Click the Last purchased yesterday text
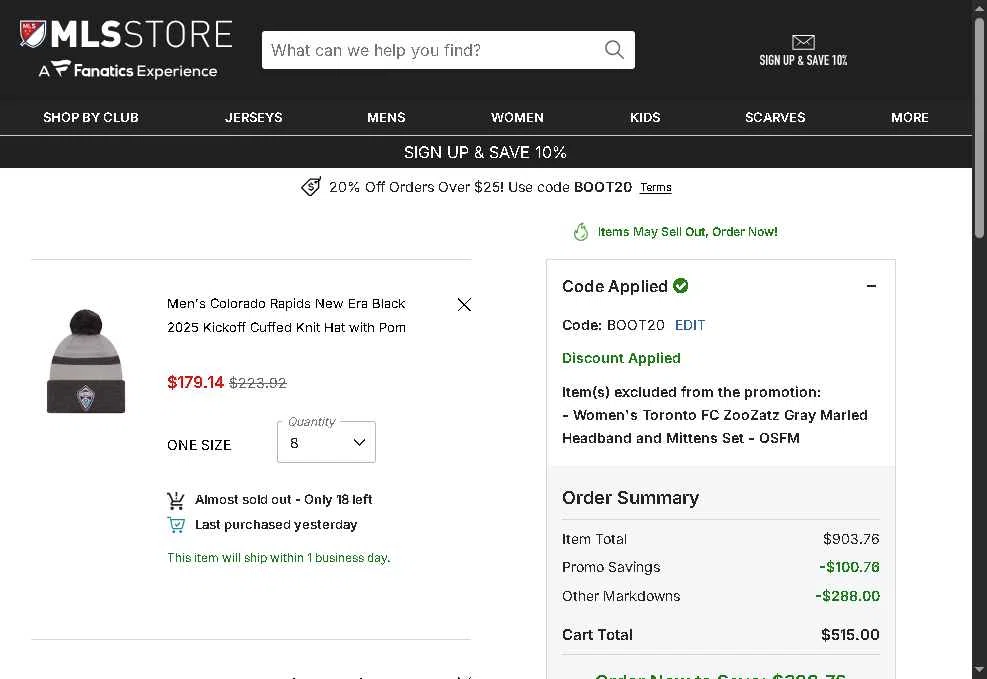The height and width of the screenshot is (679, 987). 276,525
